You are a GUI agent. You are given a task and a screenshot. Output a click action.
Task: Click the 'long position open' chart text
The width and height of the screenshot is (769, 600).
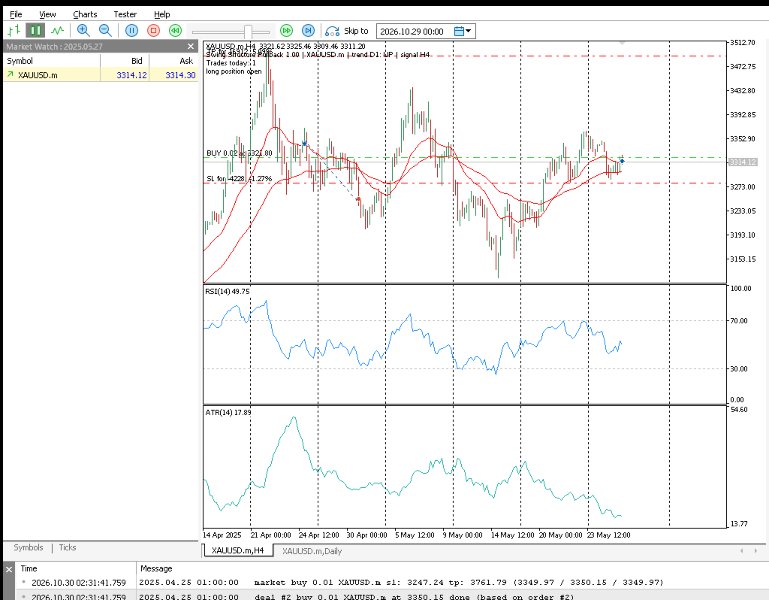click(233, 72)
